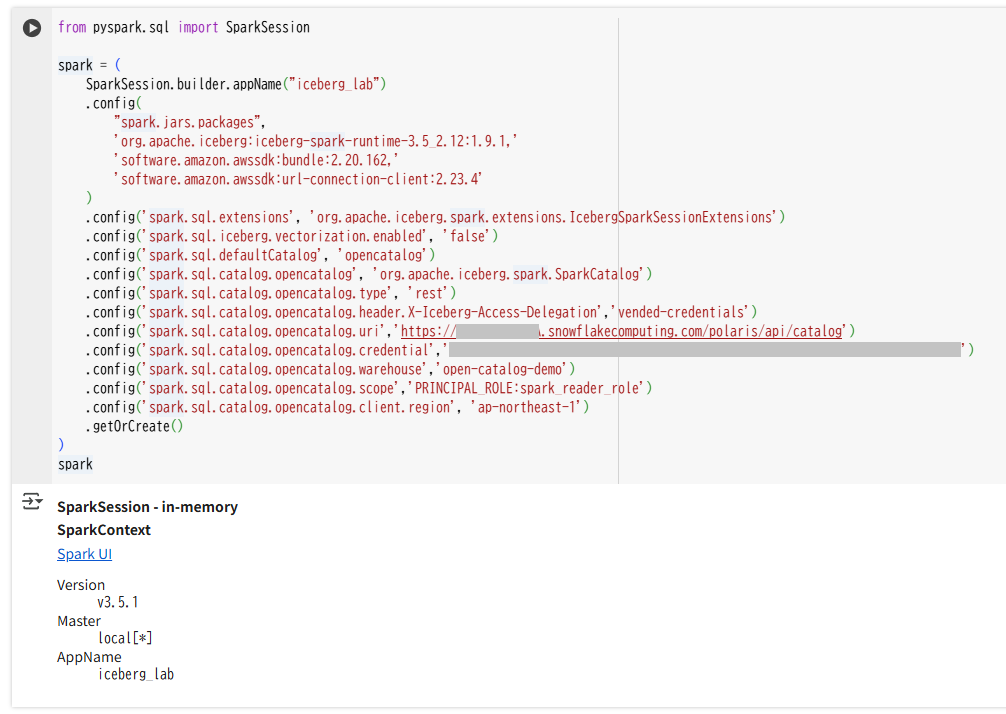Open the snowflakecomputing polaris catalog URL
Viewport: 1006px width, 714px height.
621,331
